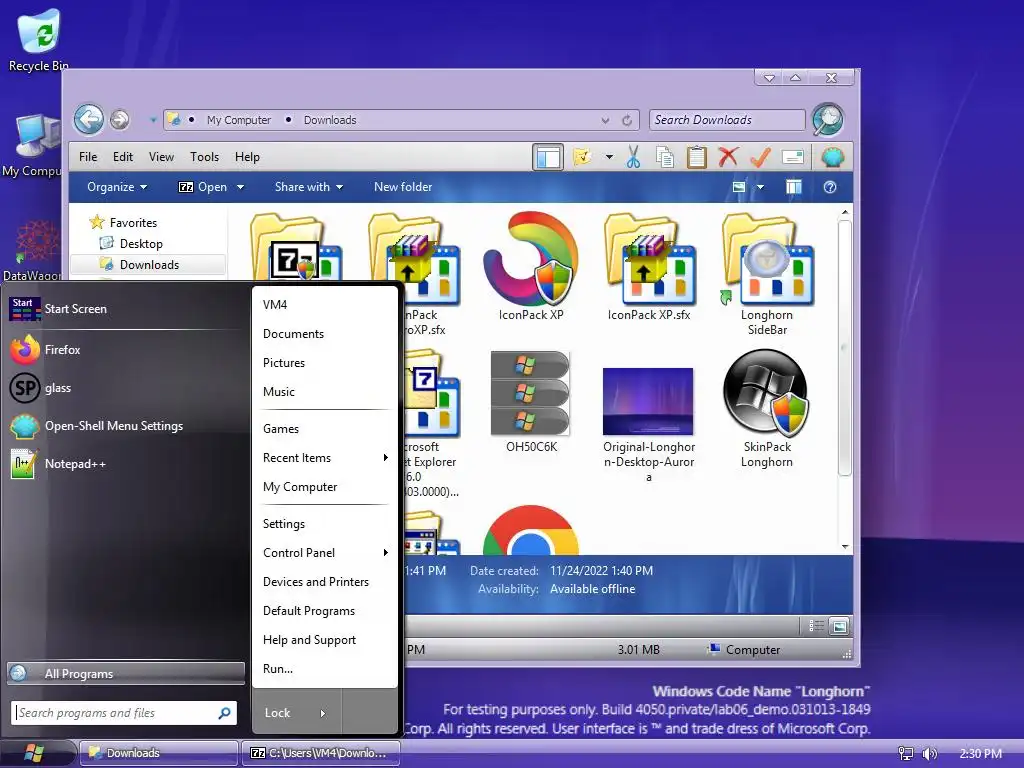Viewport: 1024px width, 768px height.
Task: Click the folder options star icon
Action: 582,157
